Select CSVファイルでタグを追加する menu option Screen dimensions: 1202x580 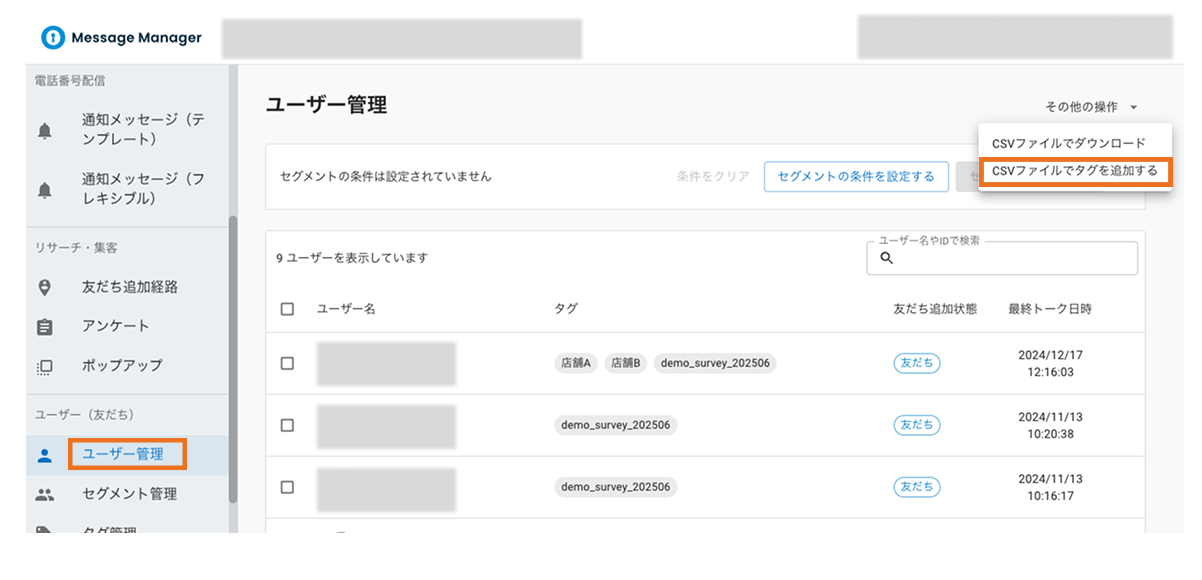point(1073,172)
